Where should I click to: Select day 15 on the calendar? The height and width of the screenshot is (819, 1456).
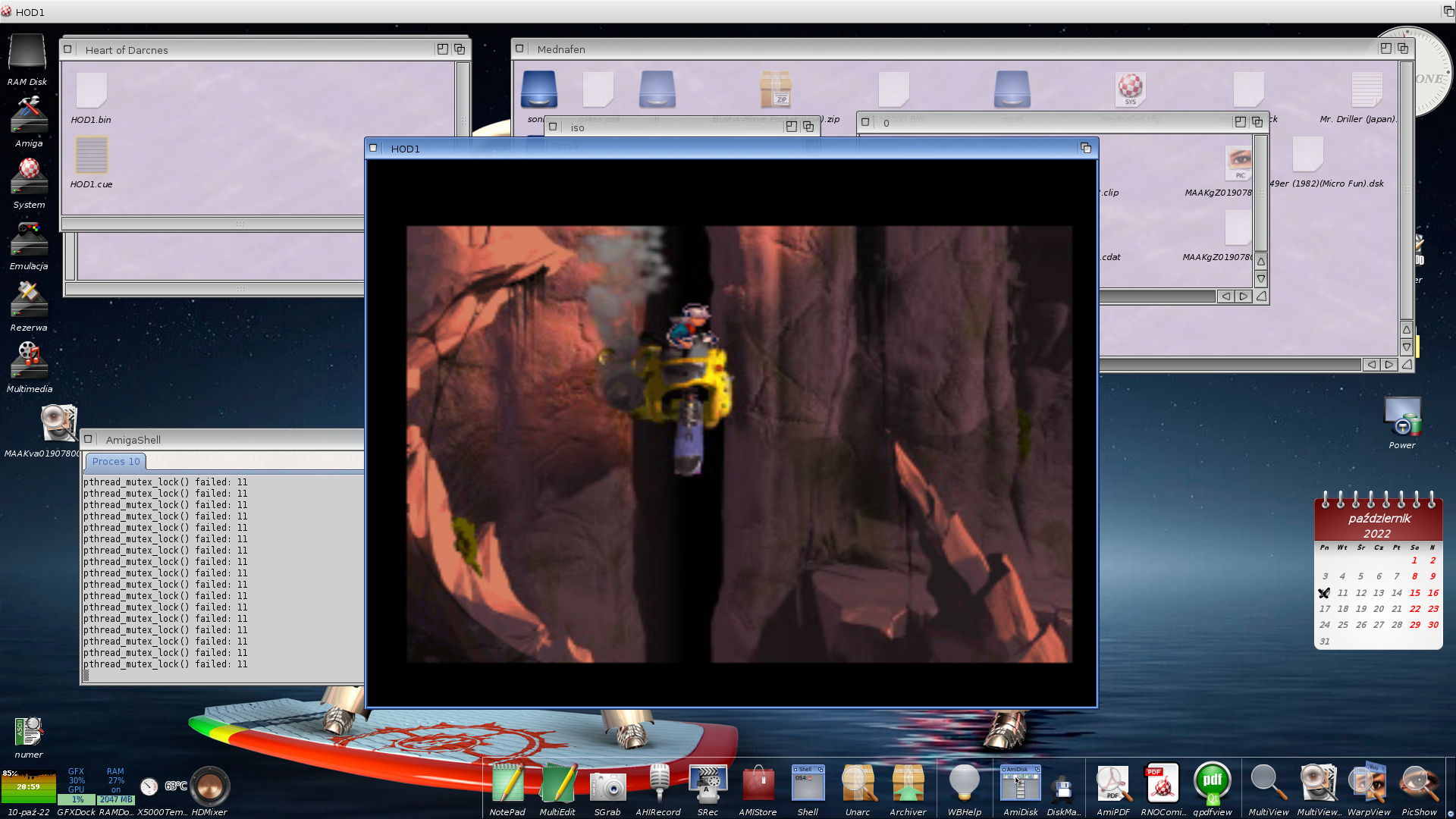click(1415, 593)
